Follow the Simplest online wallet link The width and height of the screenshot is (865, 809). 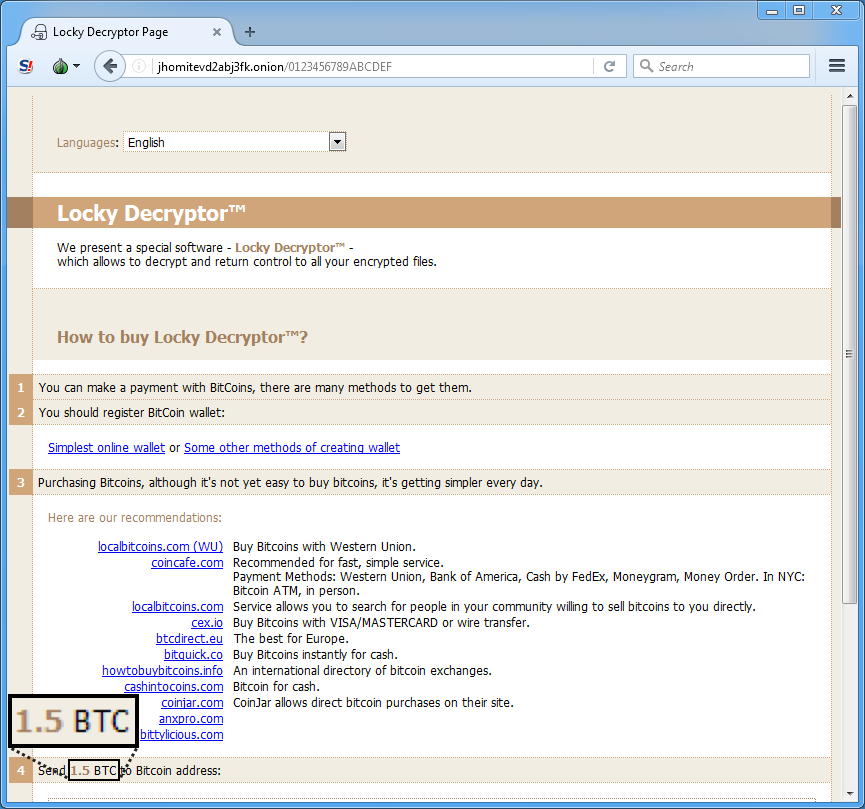point(106,448)
